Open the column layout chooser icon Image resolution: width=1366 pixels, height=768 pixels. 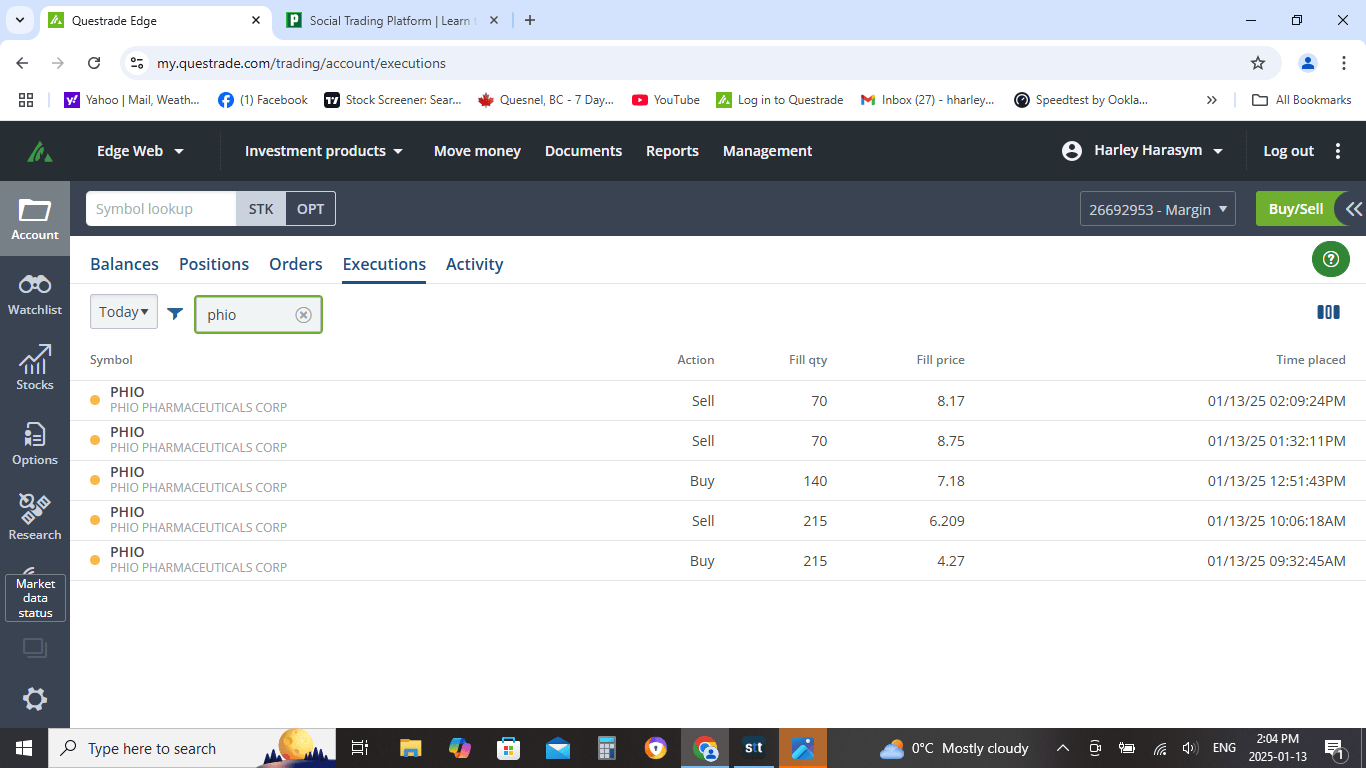1328,312
